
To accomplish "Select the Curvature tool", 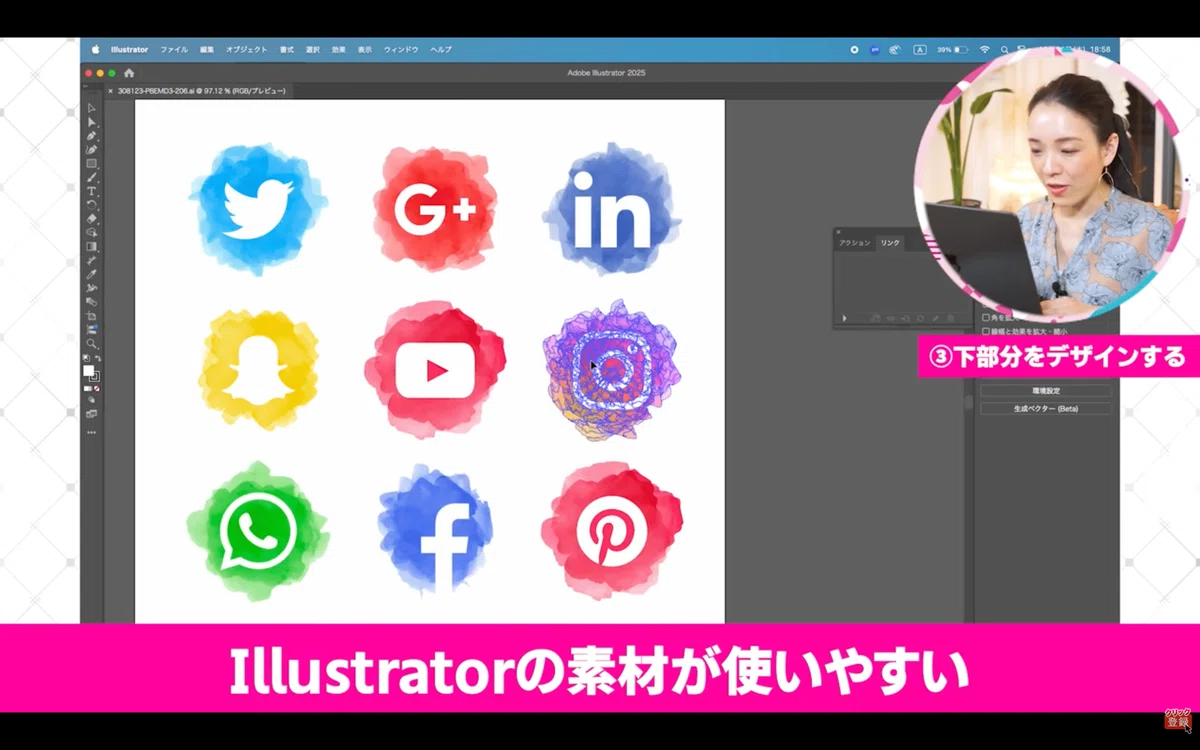I will [92, 149].
